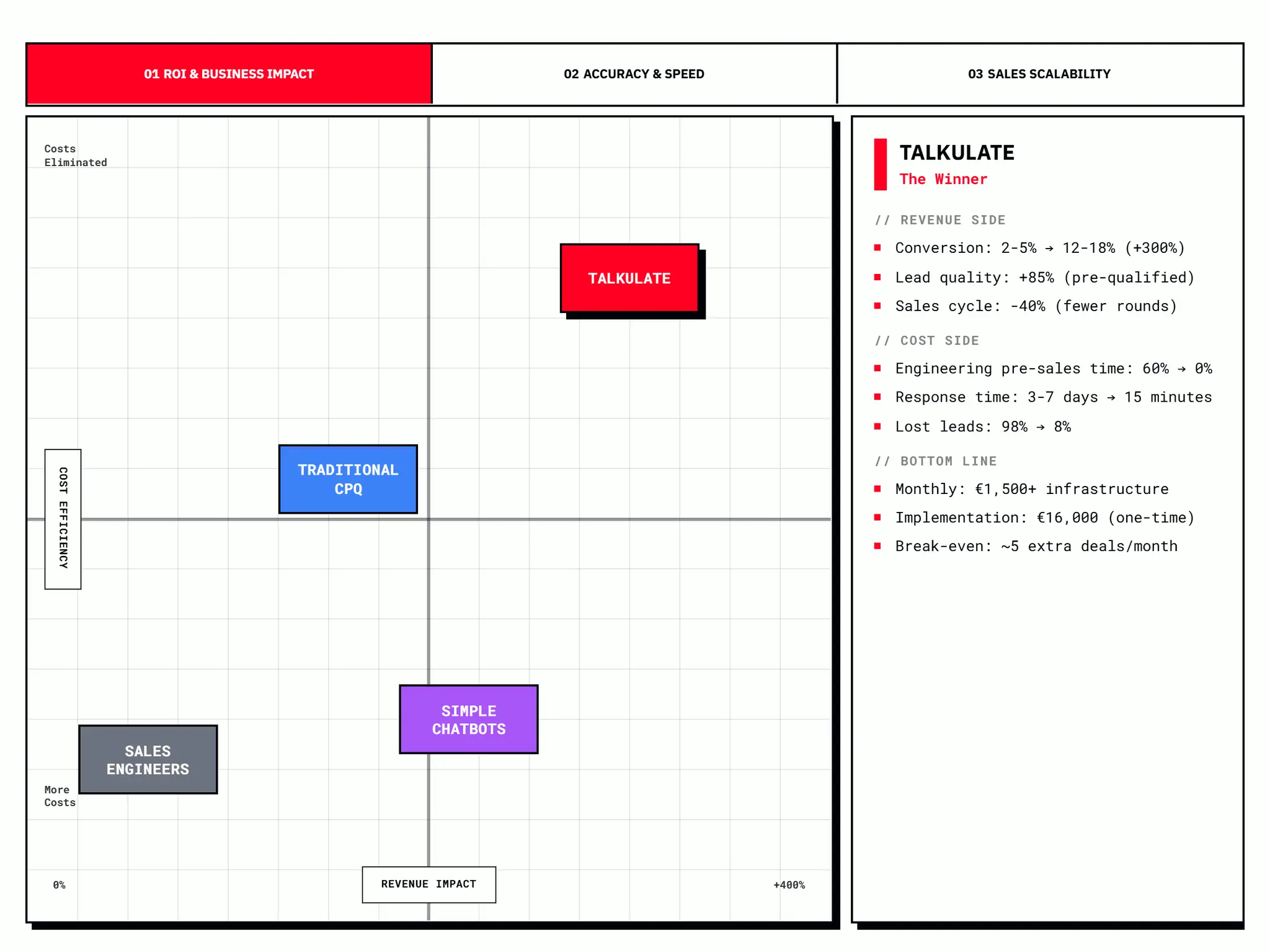Click the REVENUE IMPACT axis label

429,884
